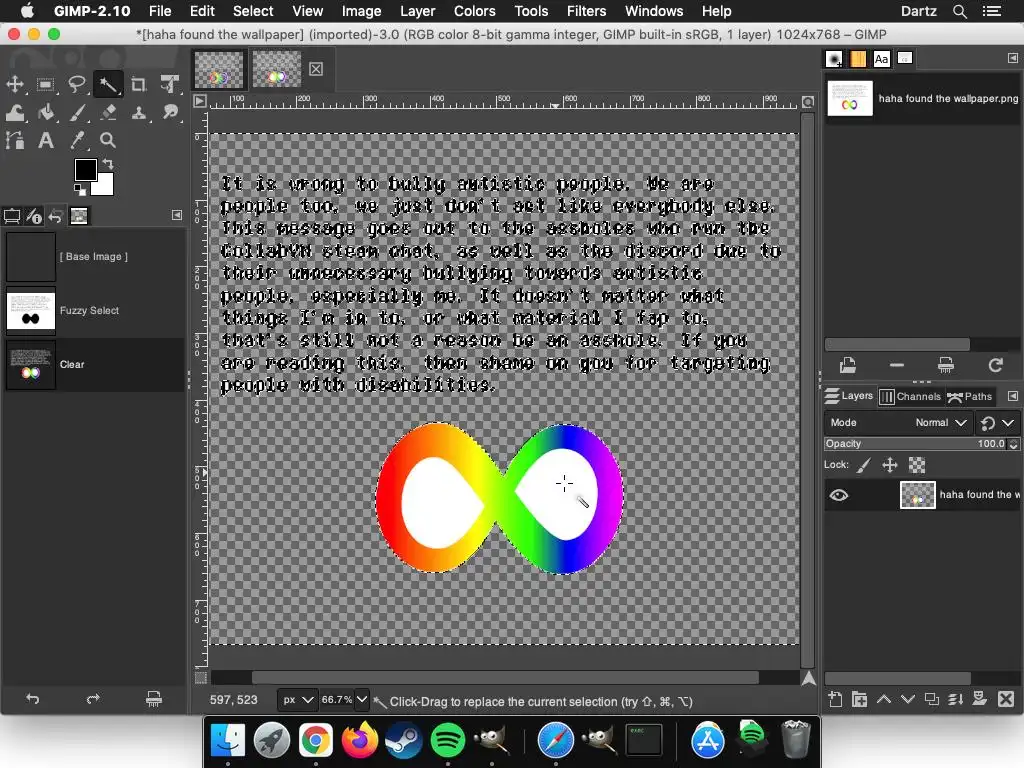Duplicate the current layer
Viewport: 1024px width, 768px height.
tap(932, 699)
